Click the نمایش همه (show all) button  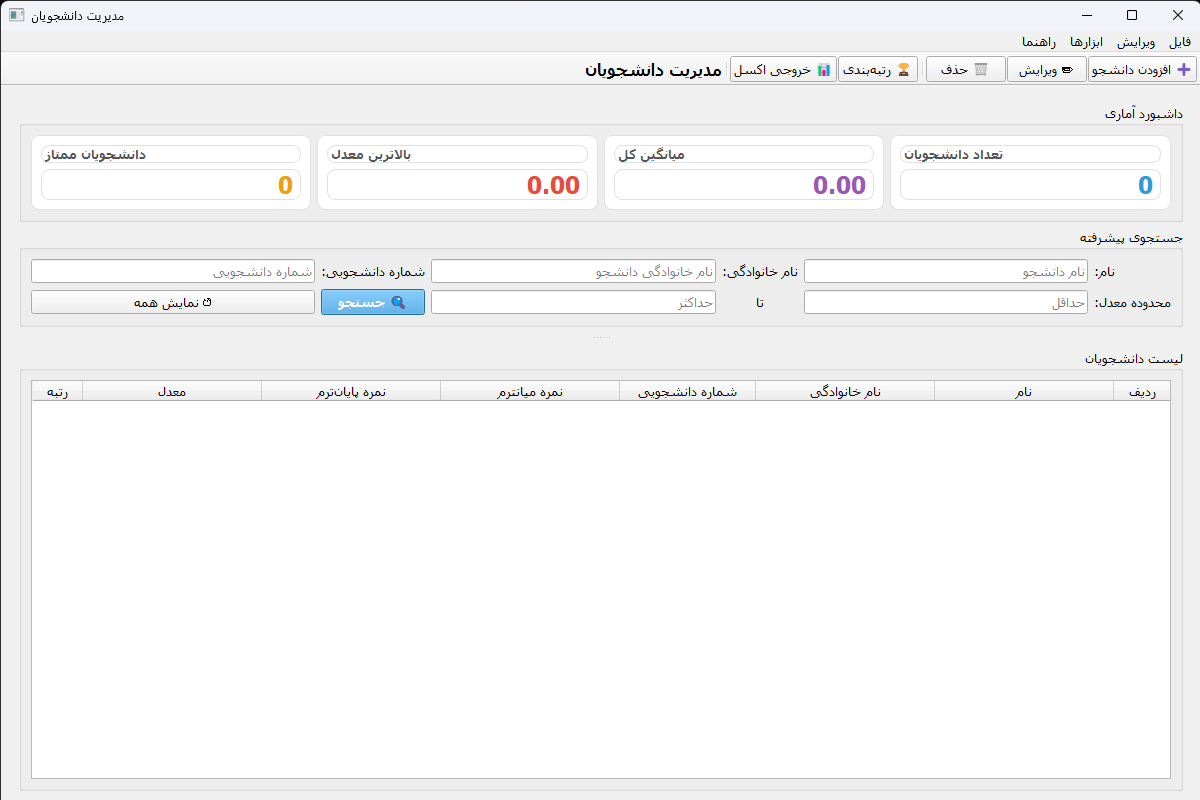173,302
